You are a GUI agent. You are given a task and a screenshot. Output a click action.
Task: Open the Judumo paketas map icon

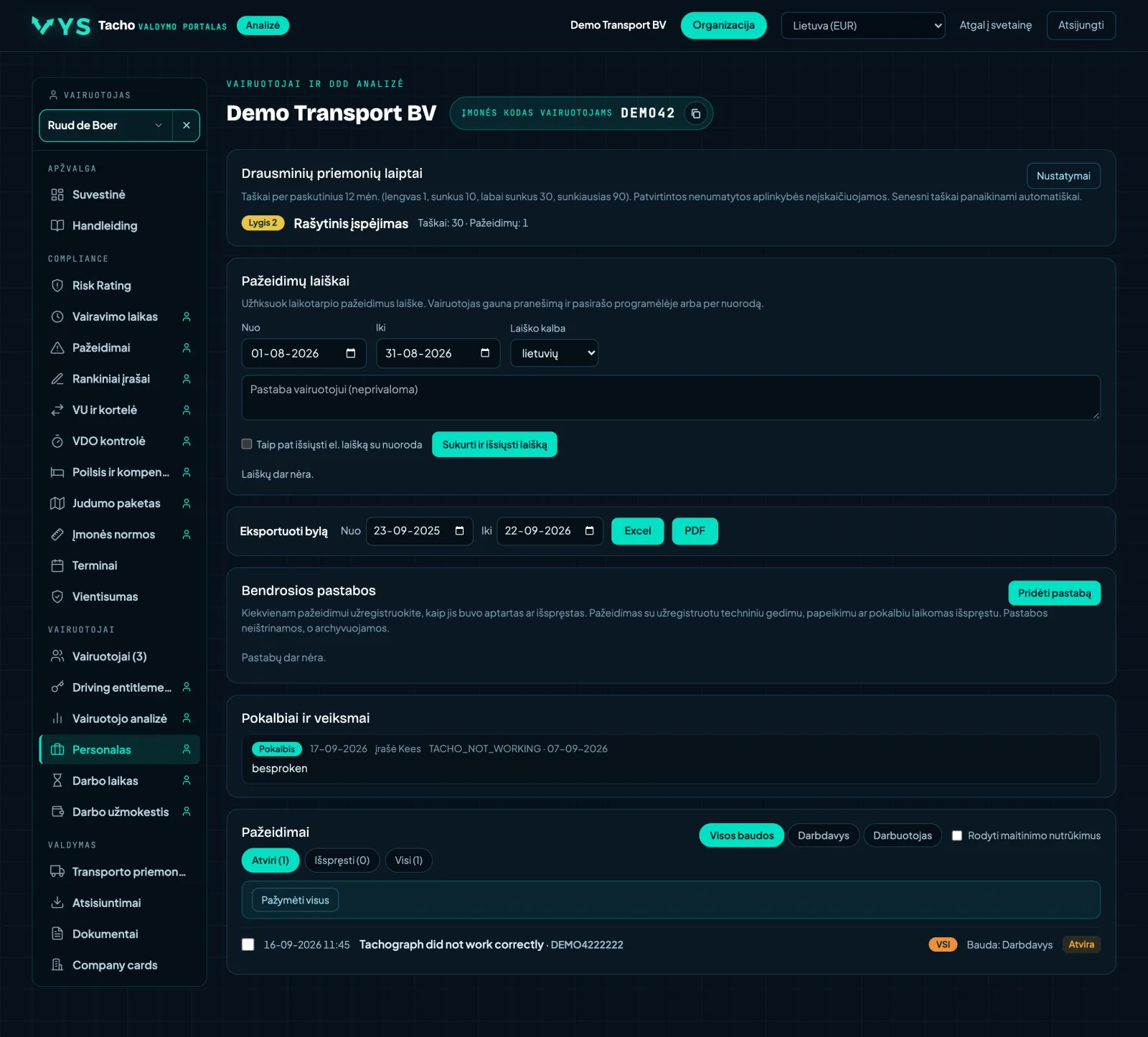point(57,504)
